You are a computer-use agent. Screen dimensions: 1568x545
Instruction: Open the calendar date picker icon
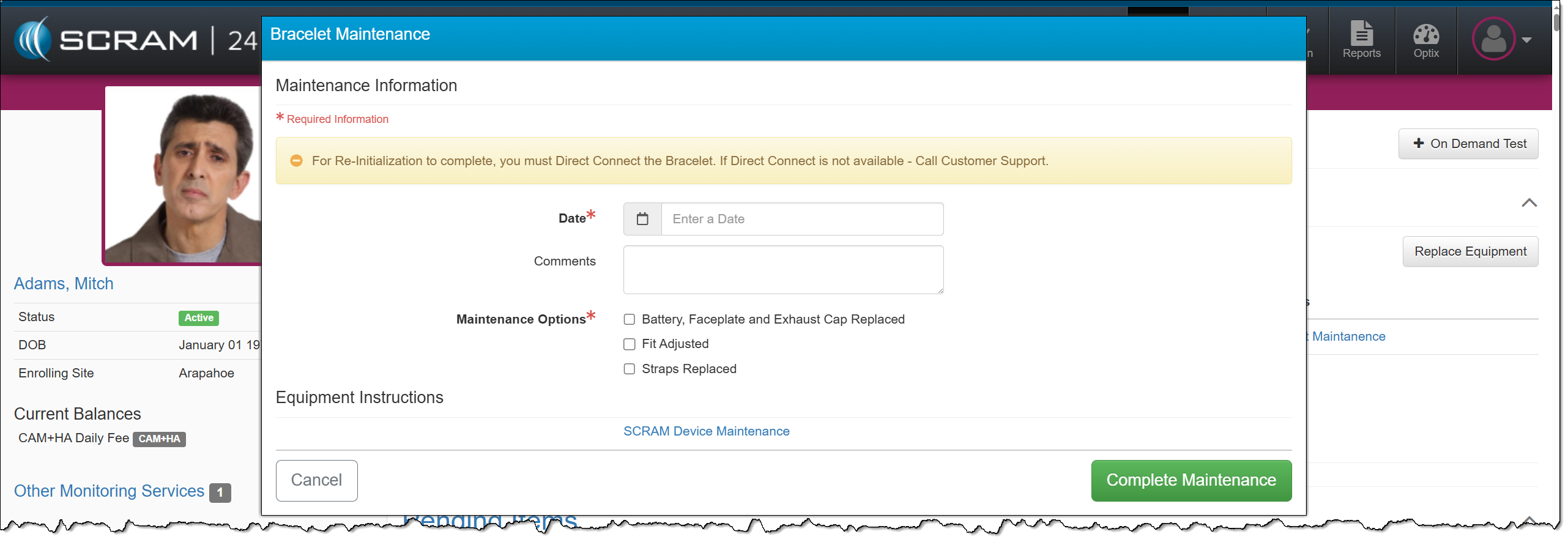642,219
